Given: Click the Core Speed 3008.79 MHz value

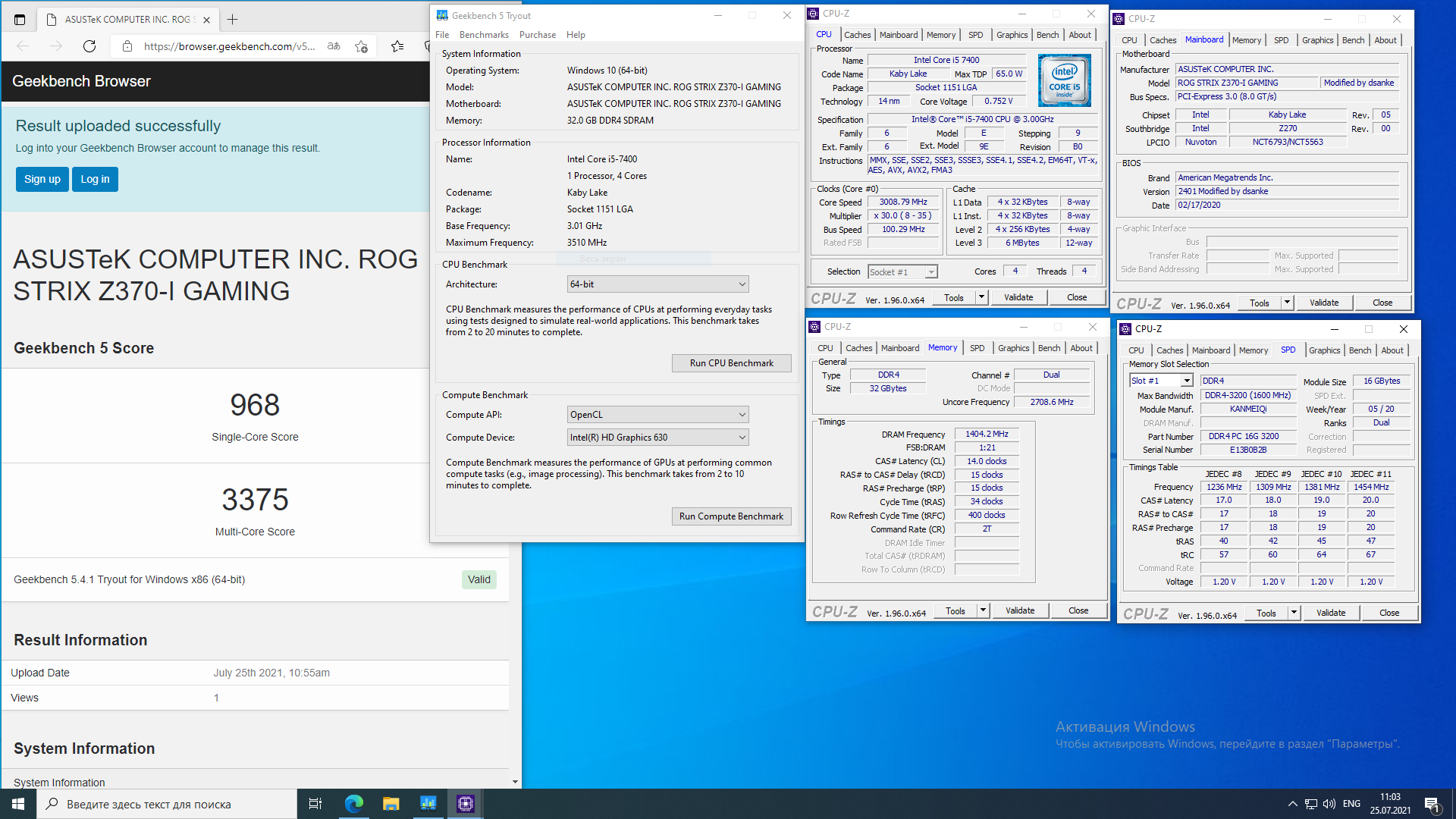Looking at the screenshot, I should [903, 202].
